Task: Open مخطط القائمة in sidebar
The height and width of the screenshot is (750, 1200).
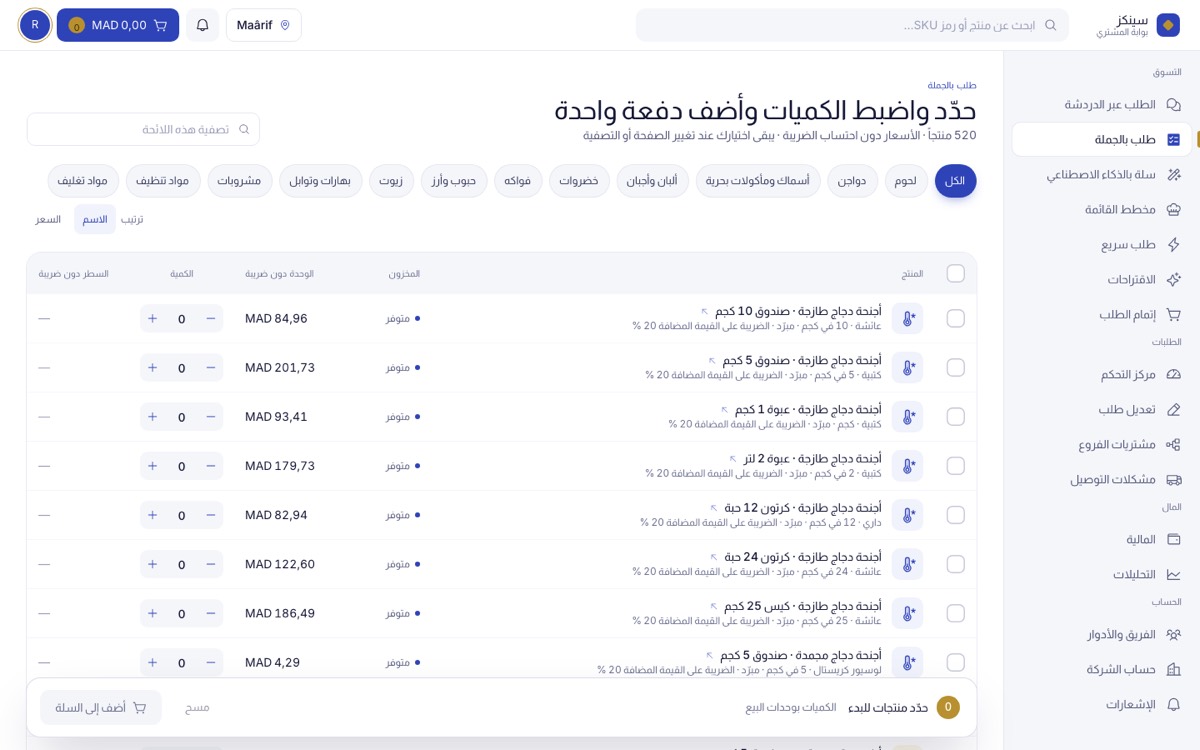Action: point(1104,210)
